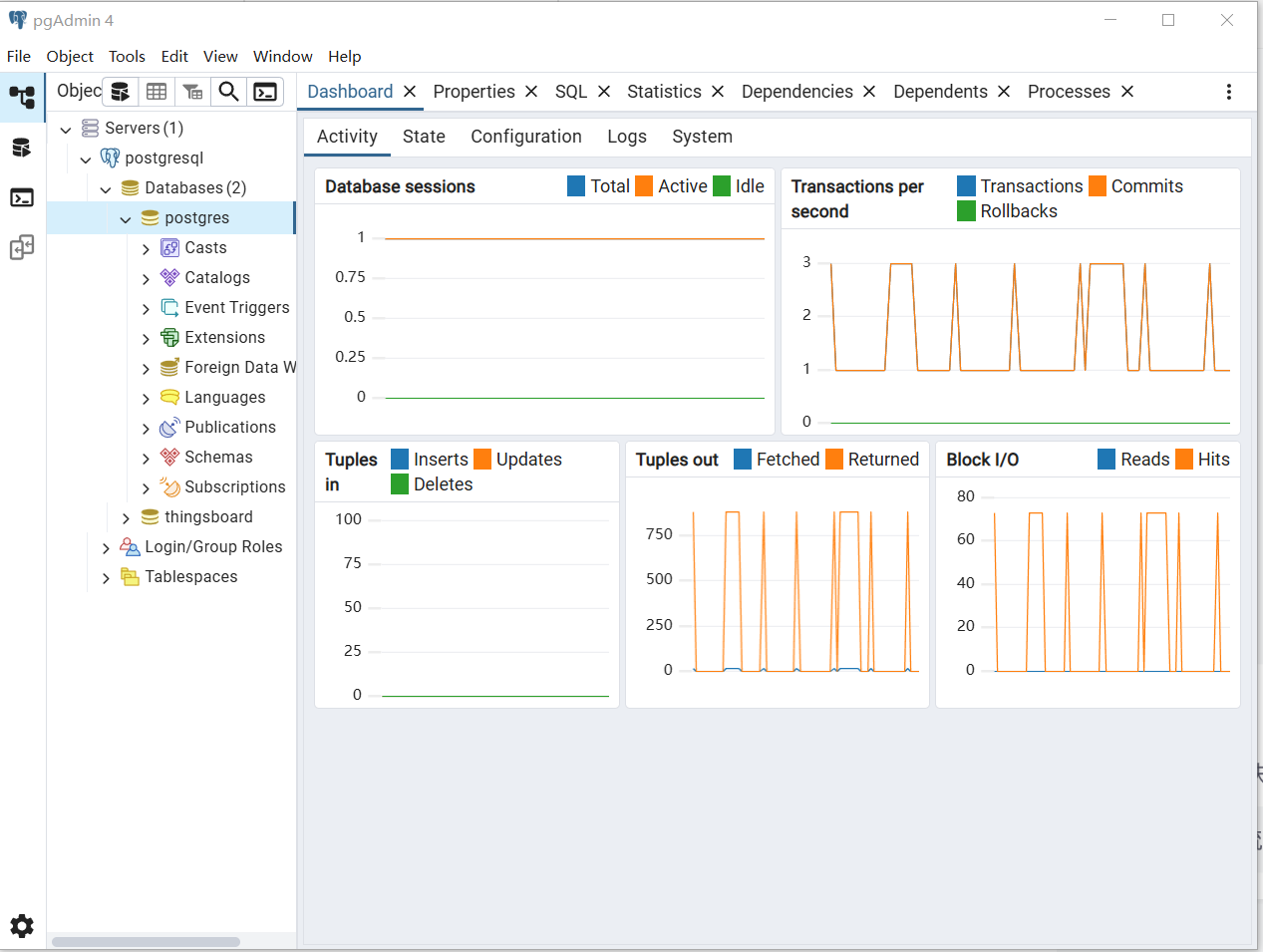Select the thingsboard database row
1263x952 pixels.
[171, 516]
